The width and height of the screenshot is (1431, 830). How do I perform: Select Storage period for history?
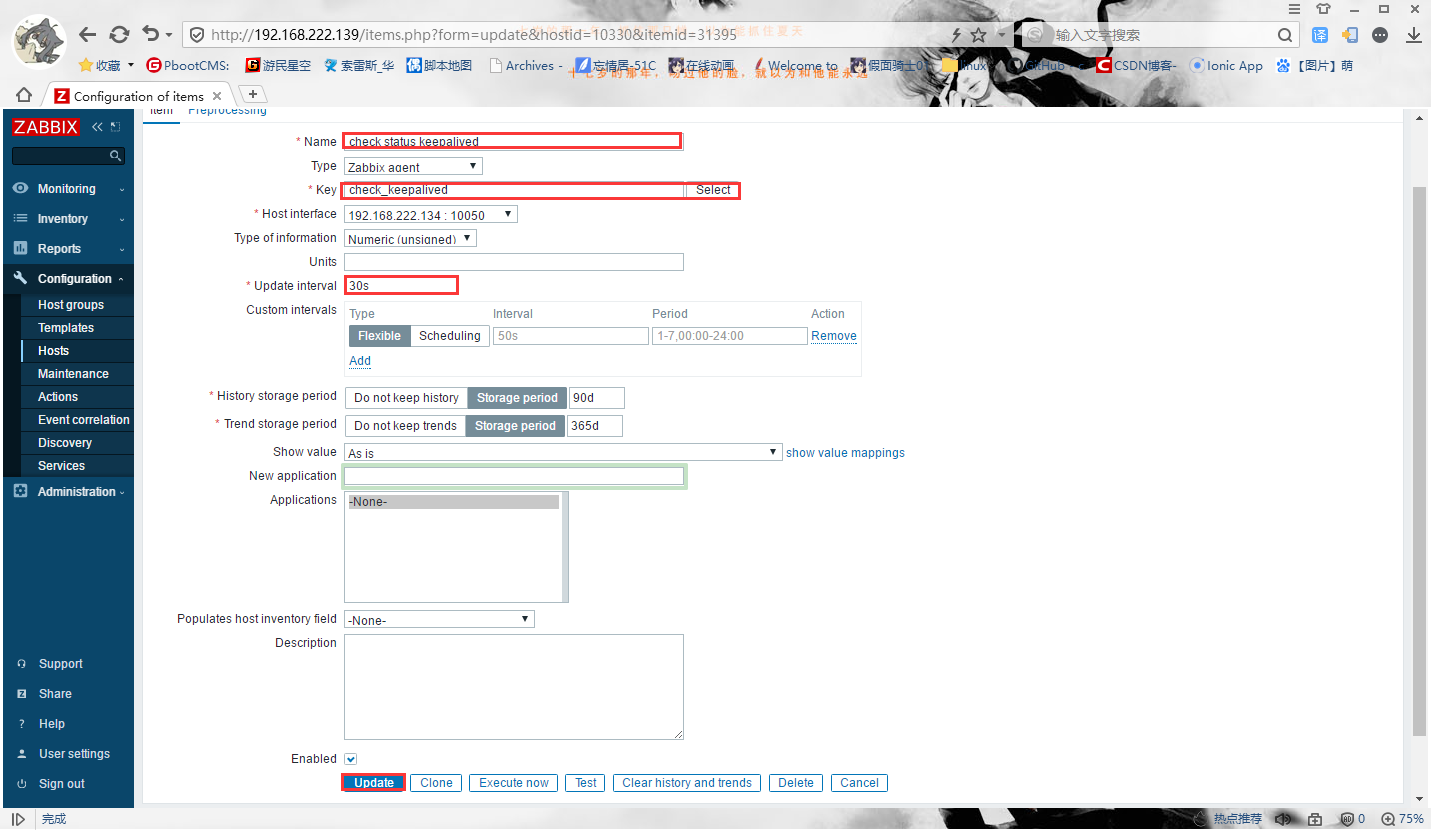click(517, 398)
